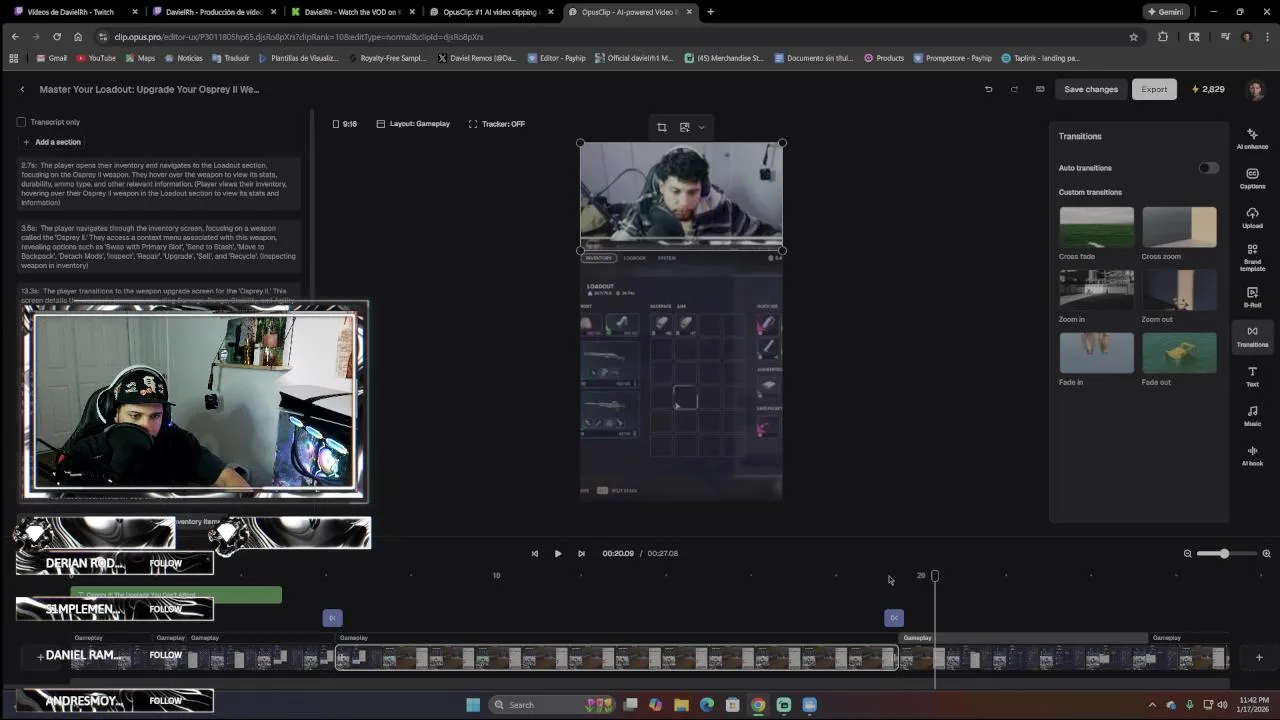
Task: Open Windows Start menu
Action: tap(473, 705)
